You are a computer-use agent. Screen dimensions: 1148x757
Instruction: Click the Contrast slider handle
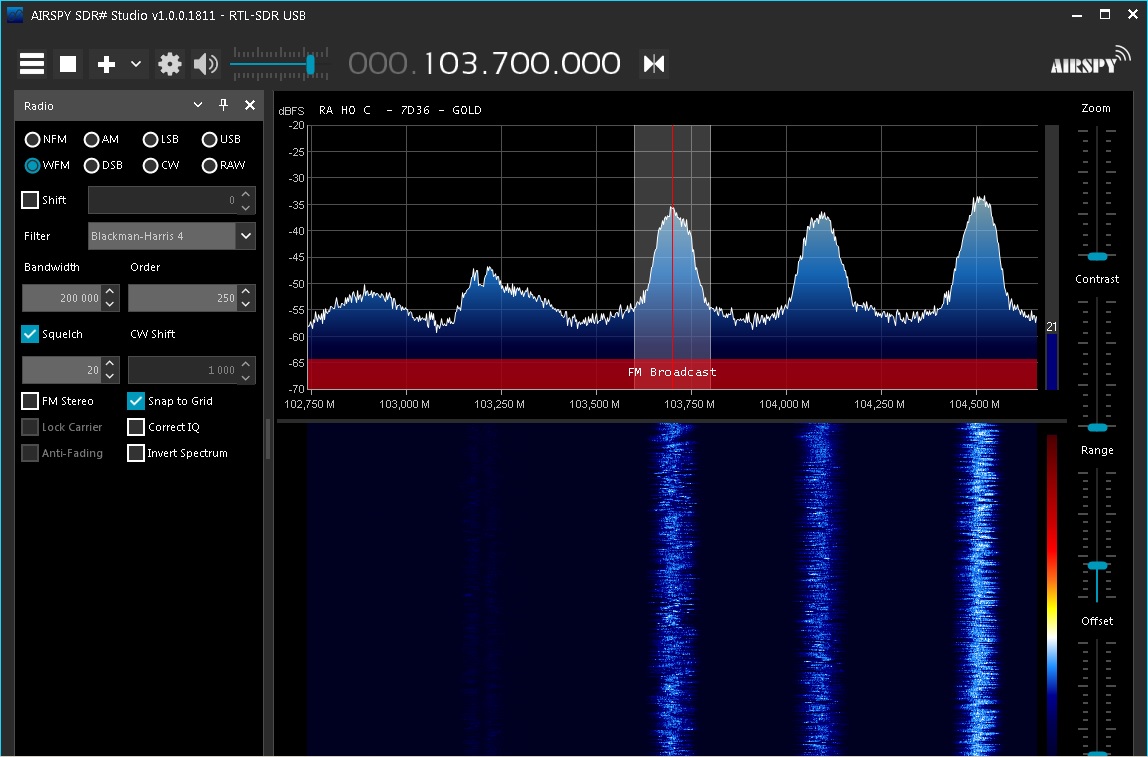1097,427
